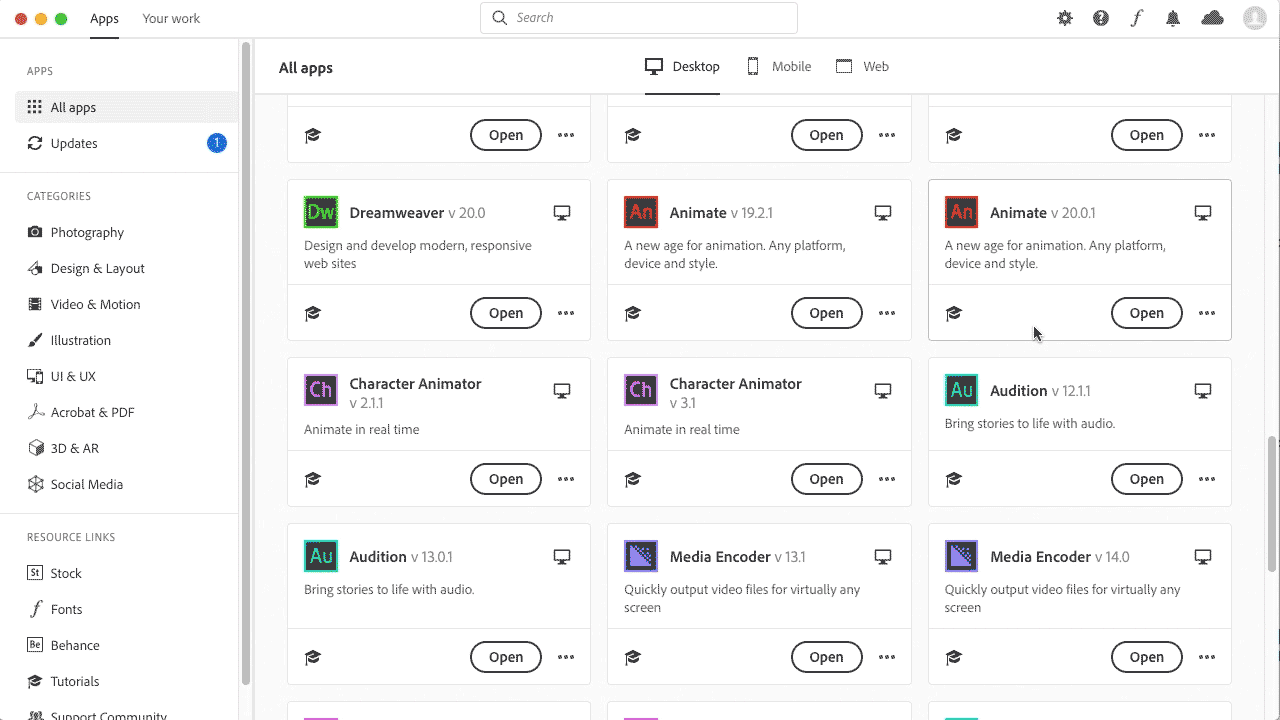This screenshot has width=1280, height=720.
Task: Open more options menu for Animate v 20.0.1
Action: point(1207,313)
